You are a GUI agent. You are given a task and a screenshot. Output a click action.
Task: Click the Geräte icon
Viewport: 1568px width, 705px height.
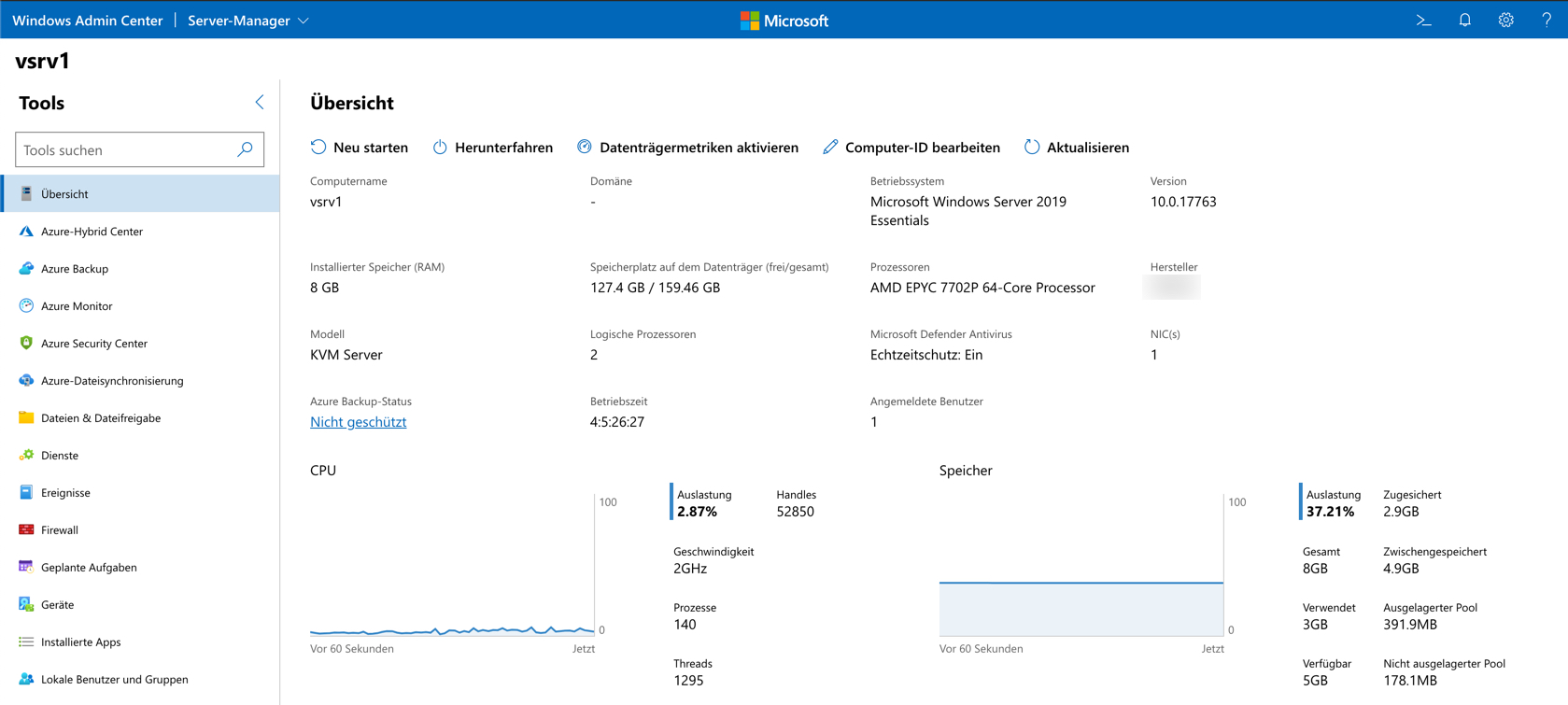[x=26, y=604]
